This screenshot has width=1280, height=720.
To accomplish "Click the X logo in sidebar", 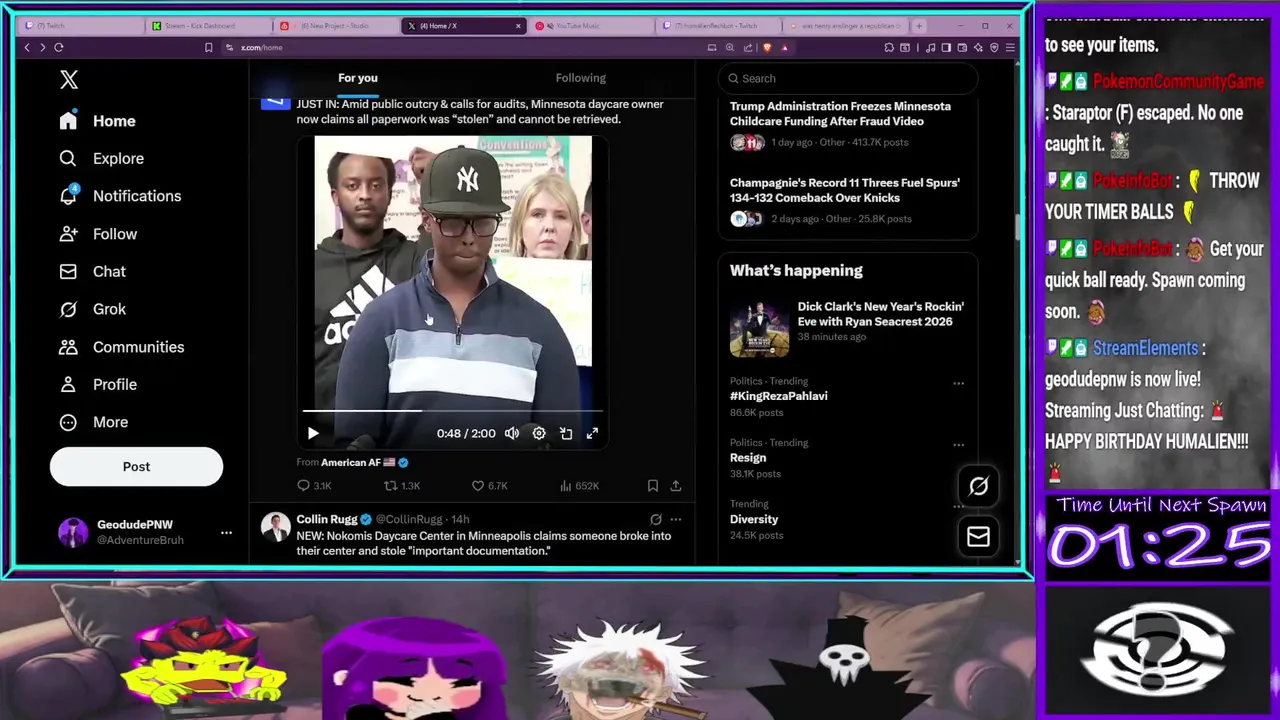I will click(68, 80).
